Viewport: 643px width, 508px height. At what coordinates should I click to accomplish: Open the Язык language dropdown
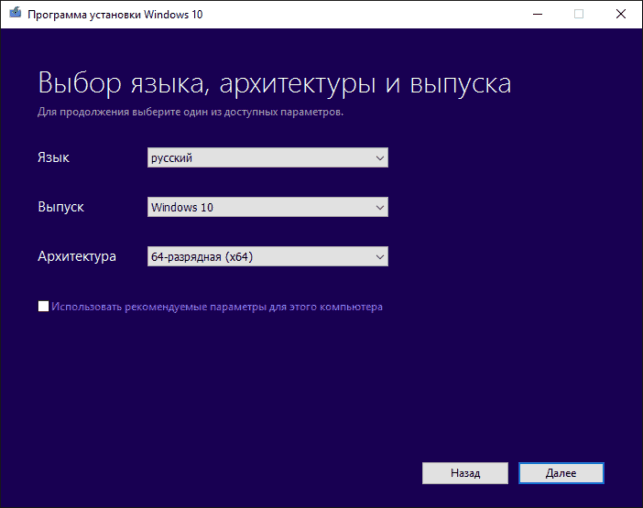click(267, 157)
